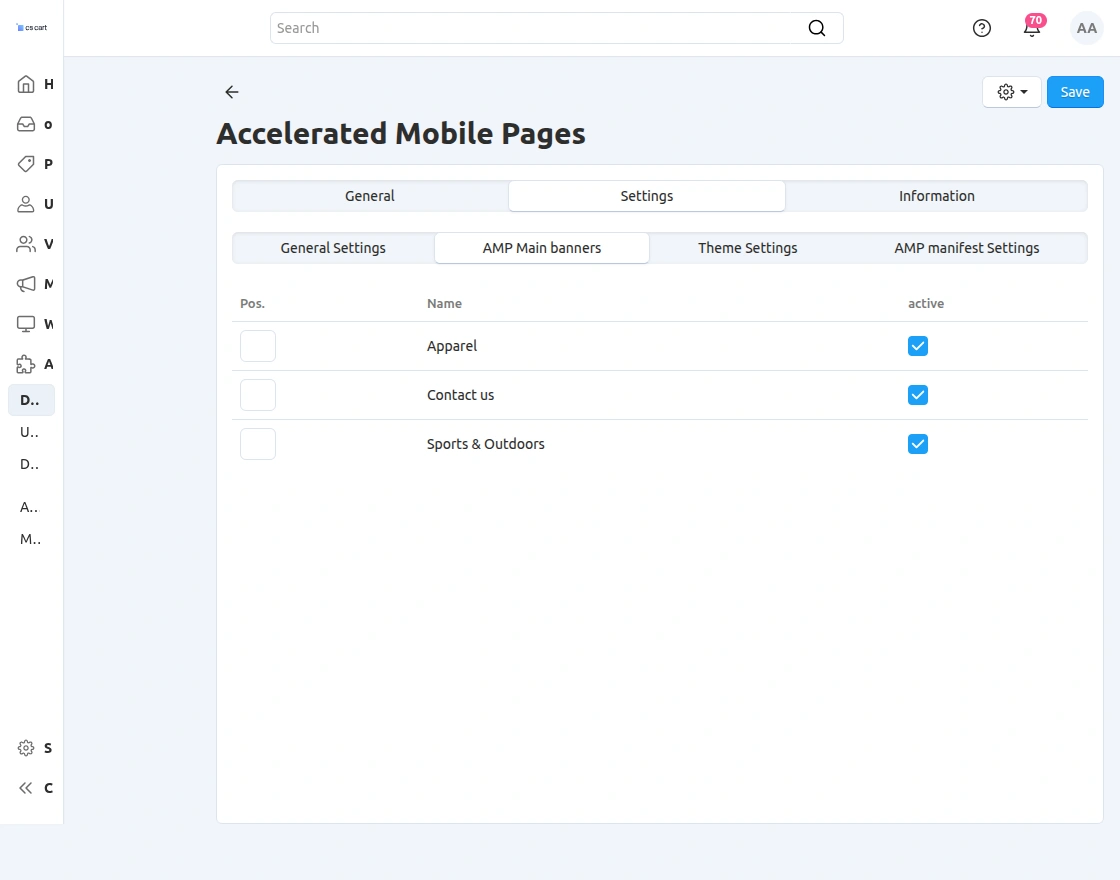Click the Pos. column header
Viewport: 1120px width, 880px height.
tap(252, 304)
